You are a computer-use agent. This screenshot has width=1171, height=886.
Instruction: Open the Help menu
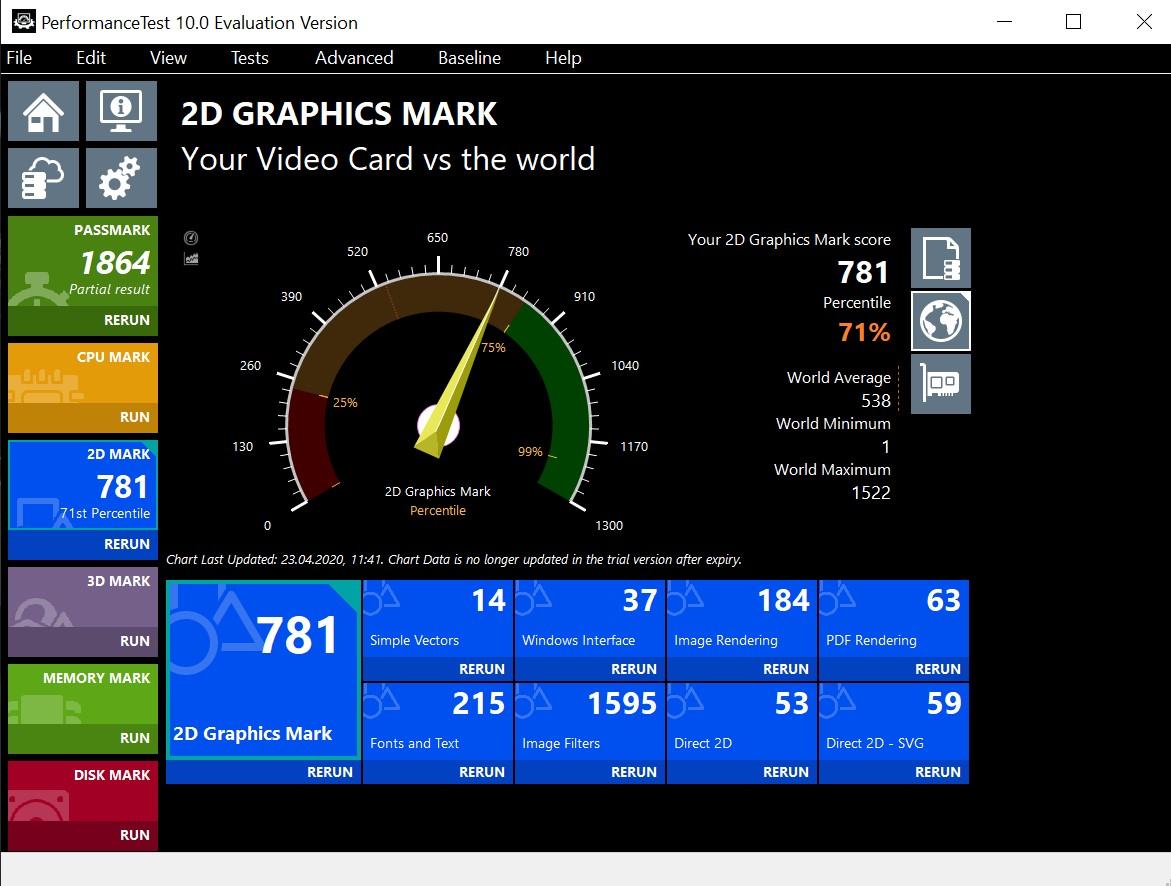[x=563, y=58]
